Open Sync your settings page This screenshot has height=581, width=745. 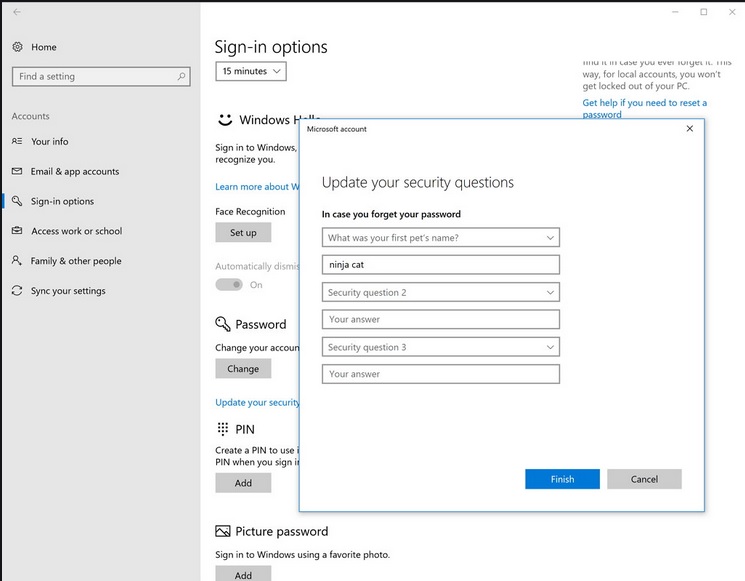pyautogui.click(x=68, y=291)
